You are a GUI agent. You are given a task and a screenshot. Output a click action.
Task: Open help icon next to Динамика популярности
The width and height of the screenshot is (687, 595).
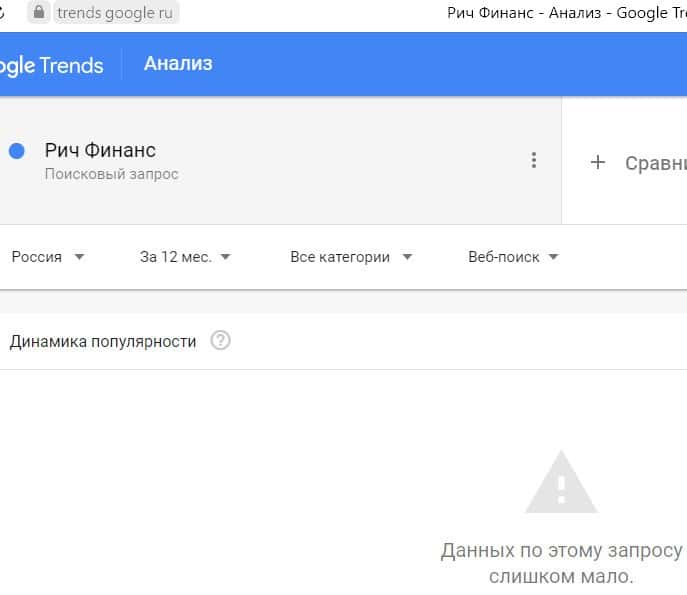[221, 341]
